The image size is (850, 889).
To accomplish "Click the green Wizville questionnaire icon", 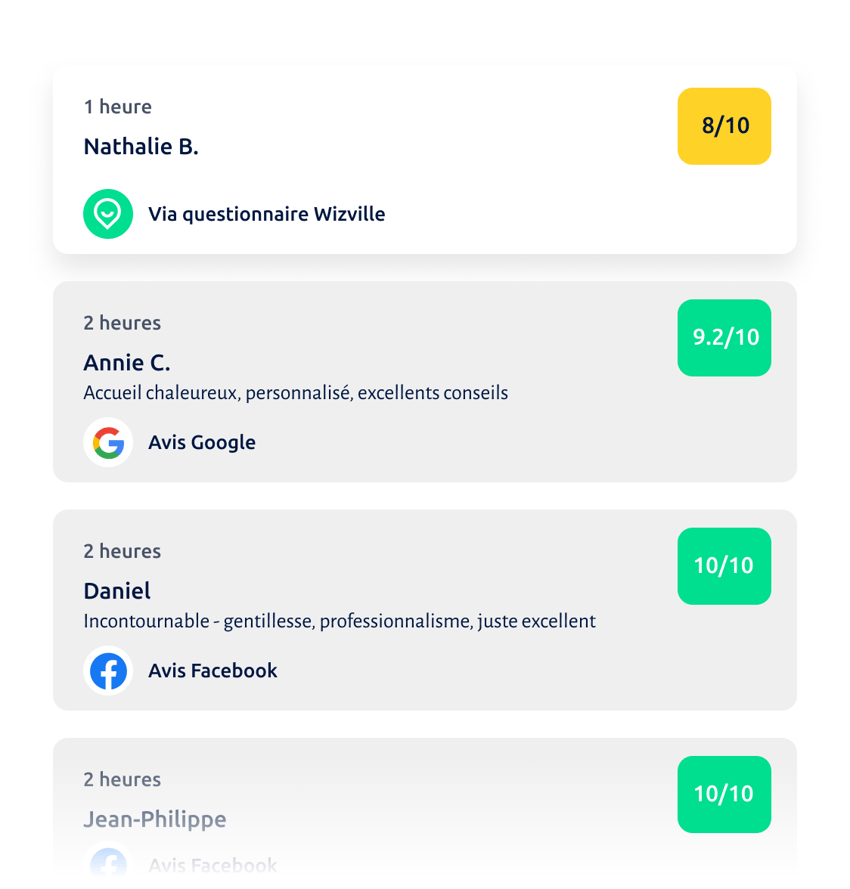I will (108, 214).
